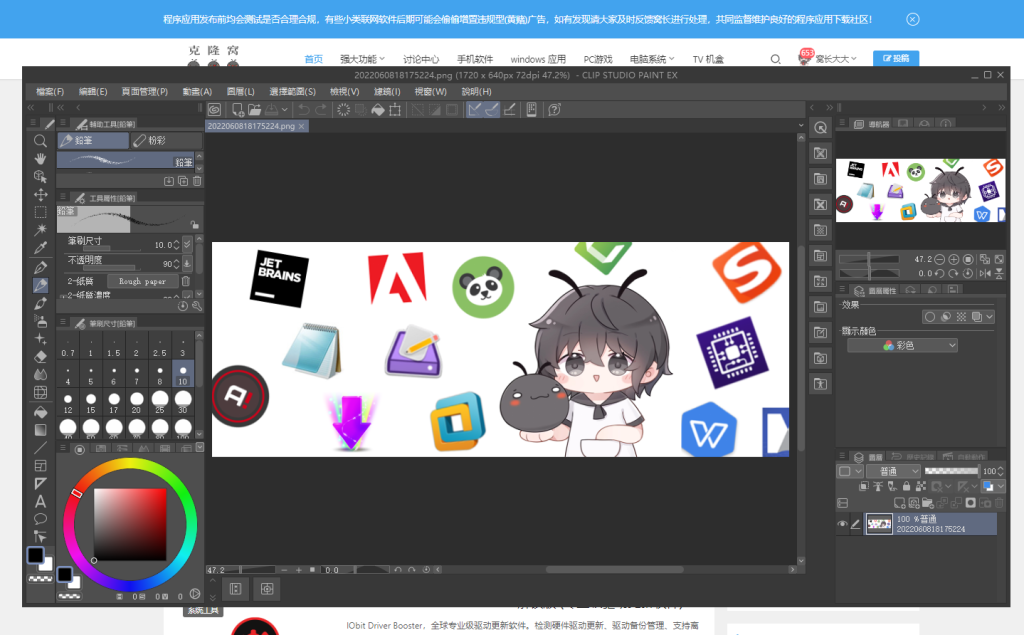Select the Pen tool above the pencil

tap(40, 267)
